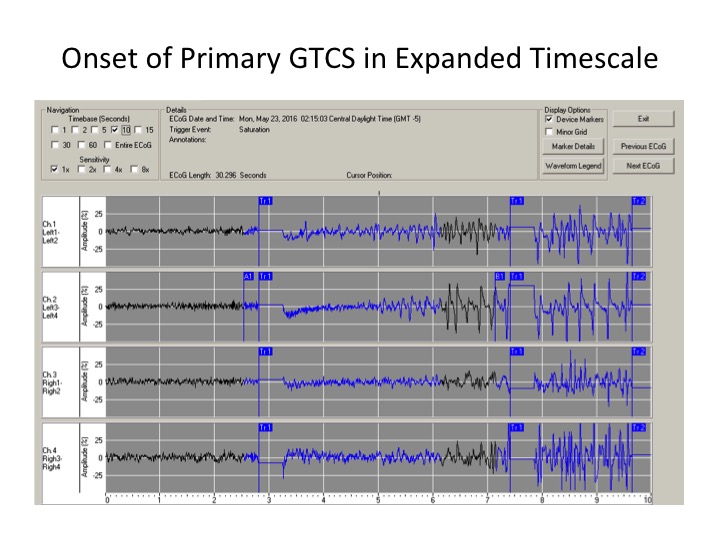Select the 15 second timebase checkbox

(x=138, y=130)
